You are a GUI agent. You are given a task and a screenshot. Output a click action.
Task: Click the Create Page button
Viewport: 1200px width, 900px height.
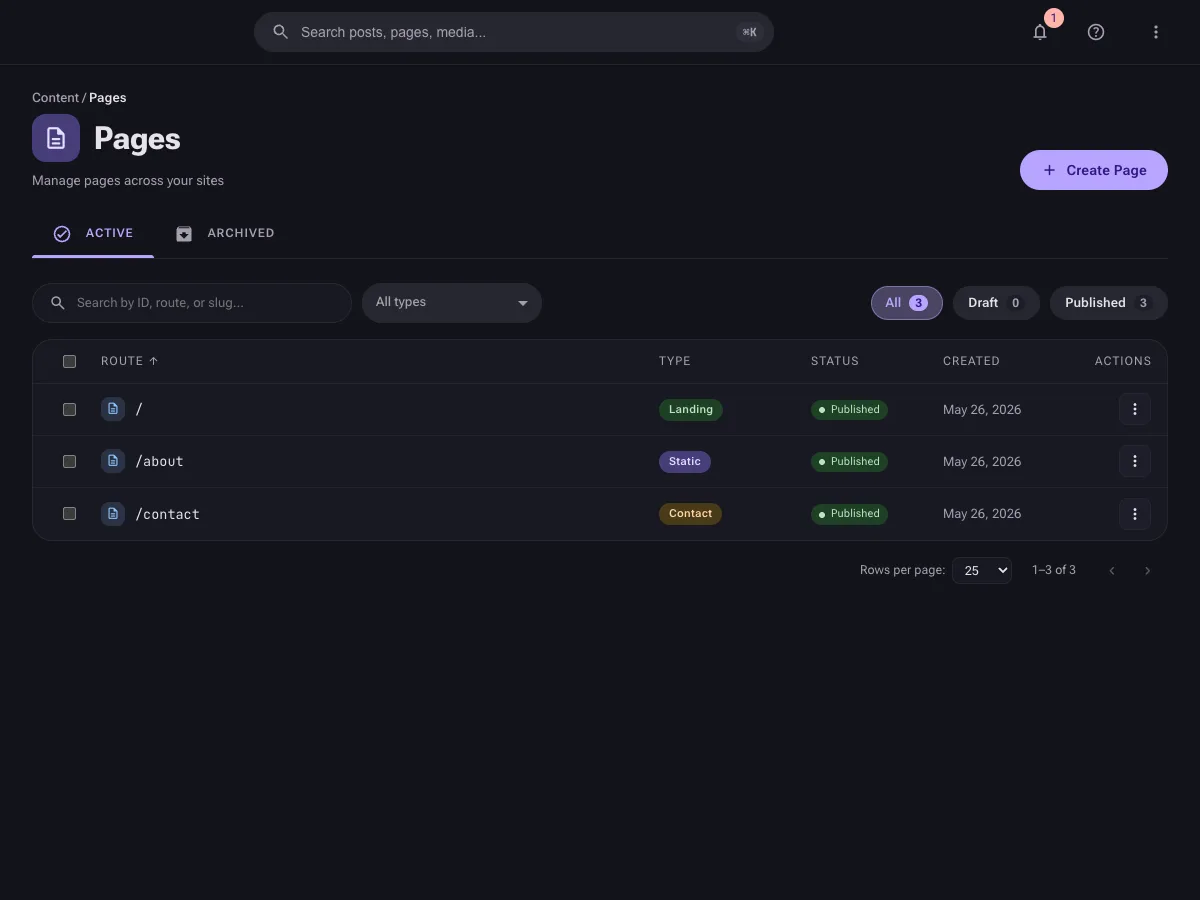coord(1094,170)
